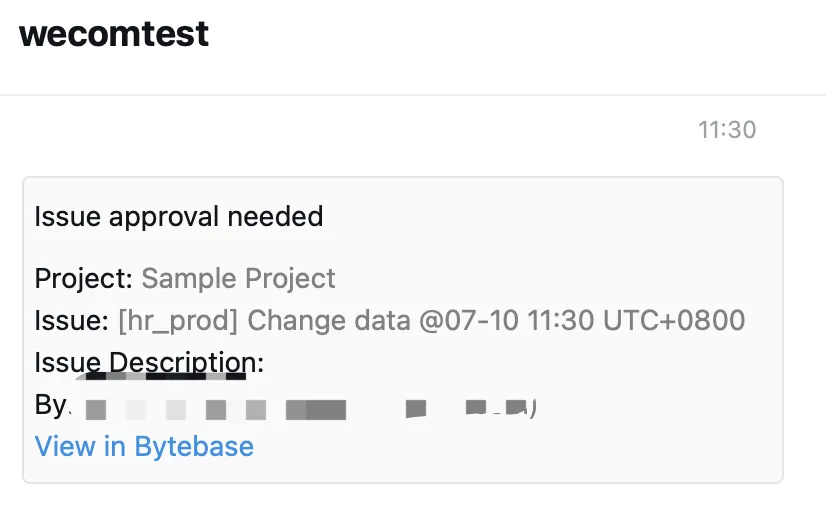Open the View in Bytebase link

tap(144, 446)
